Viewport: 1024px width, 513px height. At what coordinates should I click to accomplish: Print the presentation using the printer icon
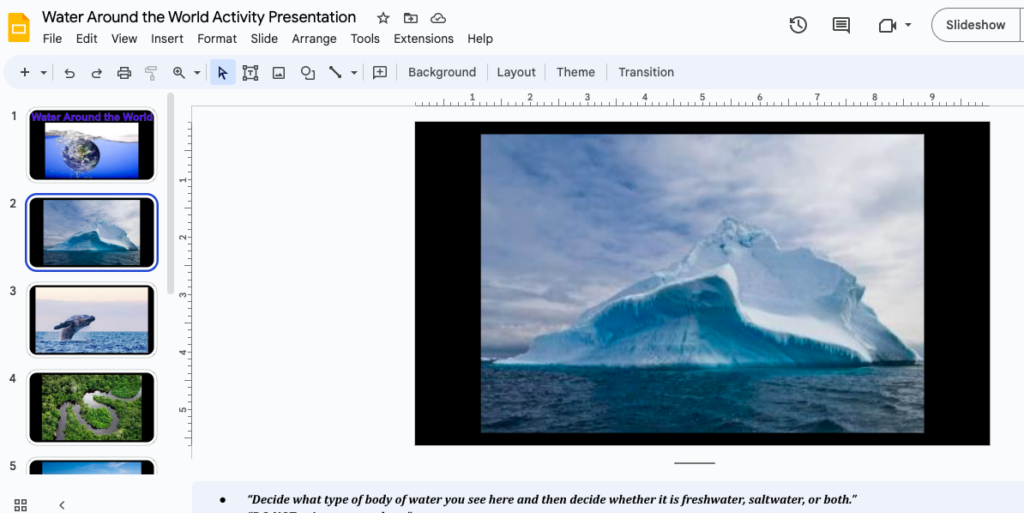(124, 72)
